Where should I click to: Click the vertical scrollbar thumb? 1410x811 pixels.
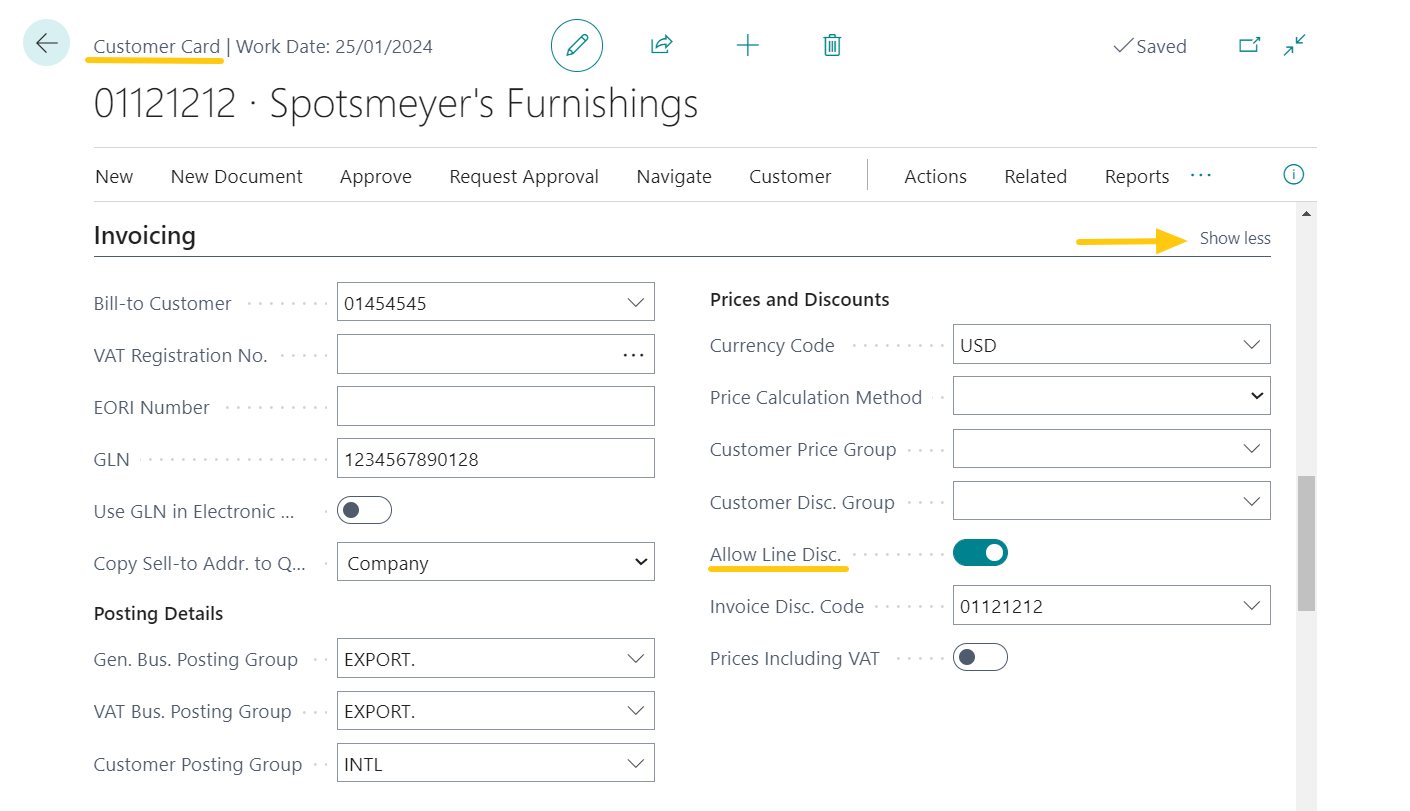tap(1306, 543)
